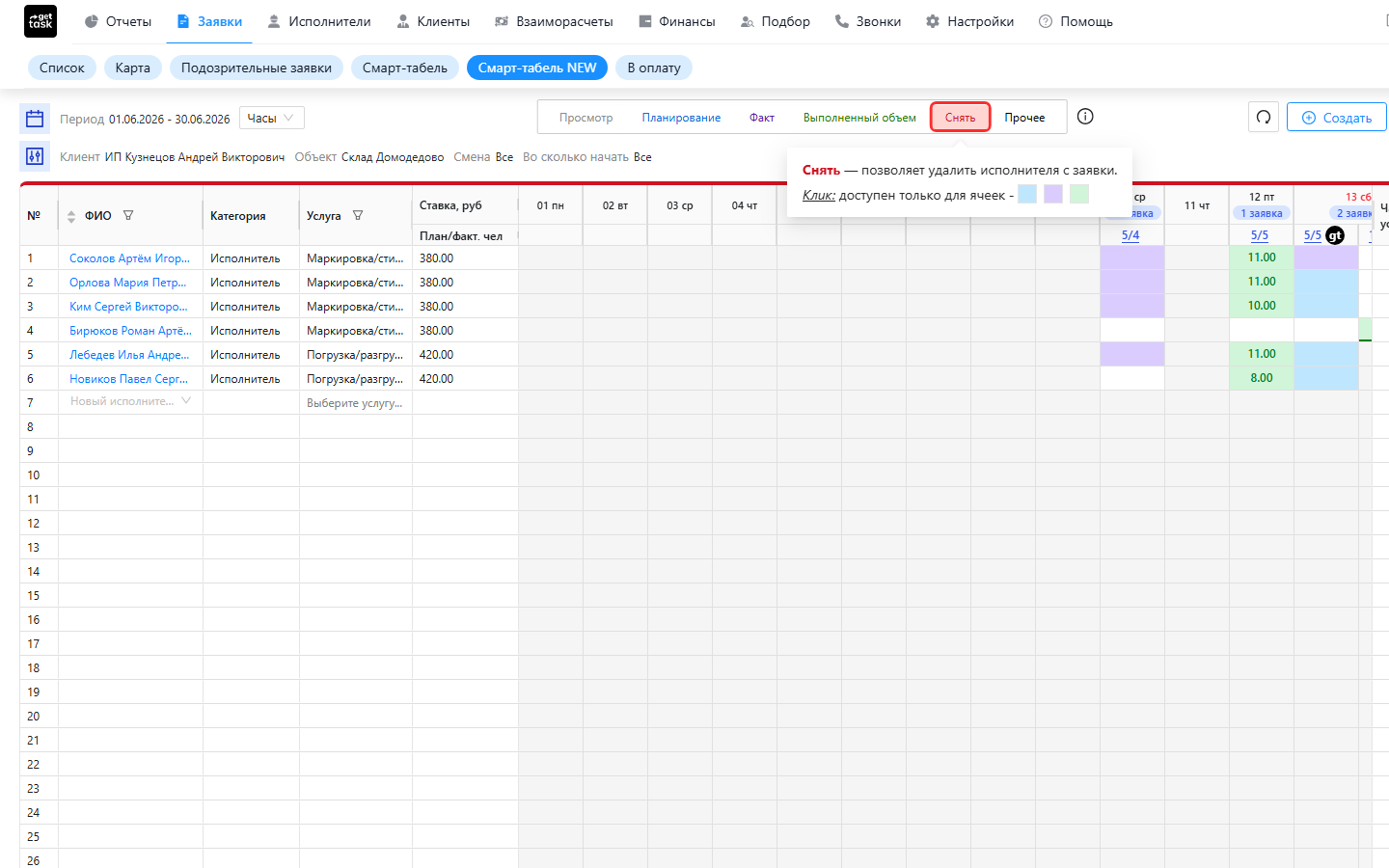This screenshot has height=868, width=1389.
Task: Switch to the Смарт-табель tab
Action: pyautogui.click(x=405, y=68)
